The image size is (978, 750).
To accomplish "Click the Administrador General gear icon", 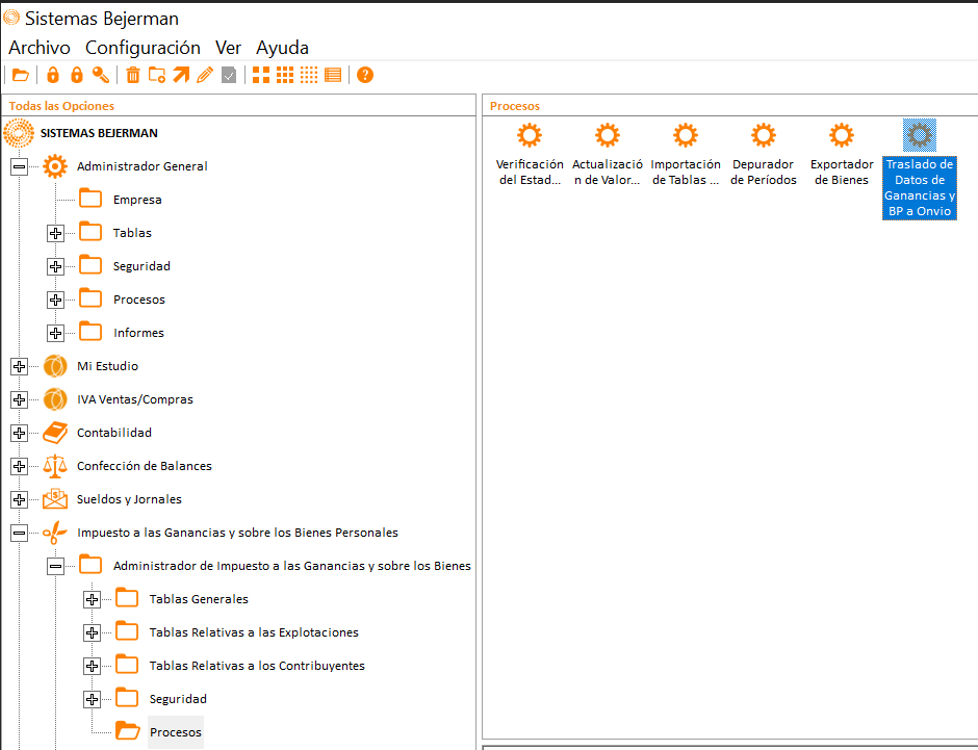I will pos(55,167).
